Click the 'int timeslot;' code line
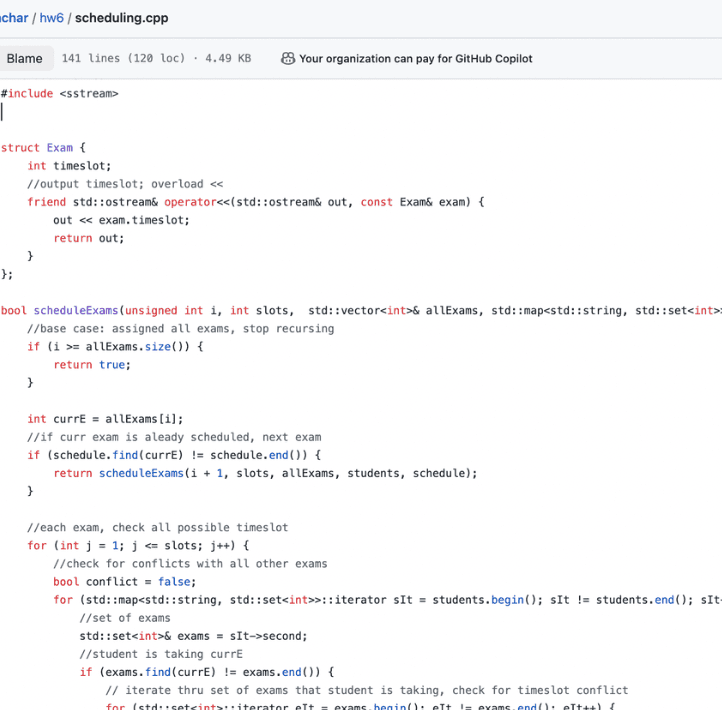This screenshot has height=710, width=722. click(x=69, y=166)
